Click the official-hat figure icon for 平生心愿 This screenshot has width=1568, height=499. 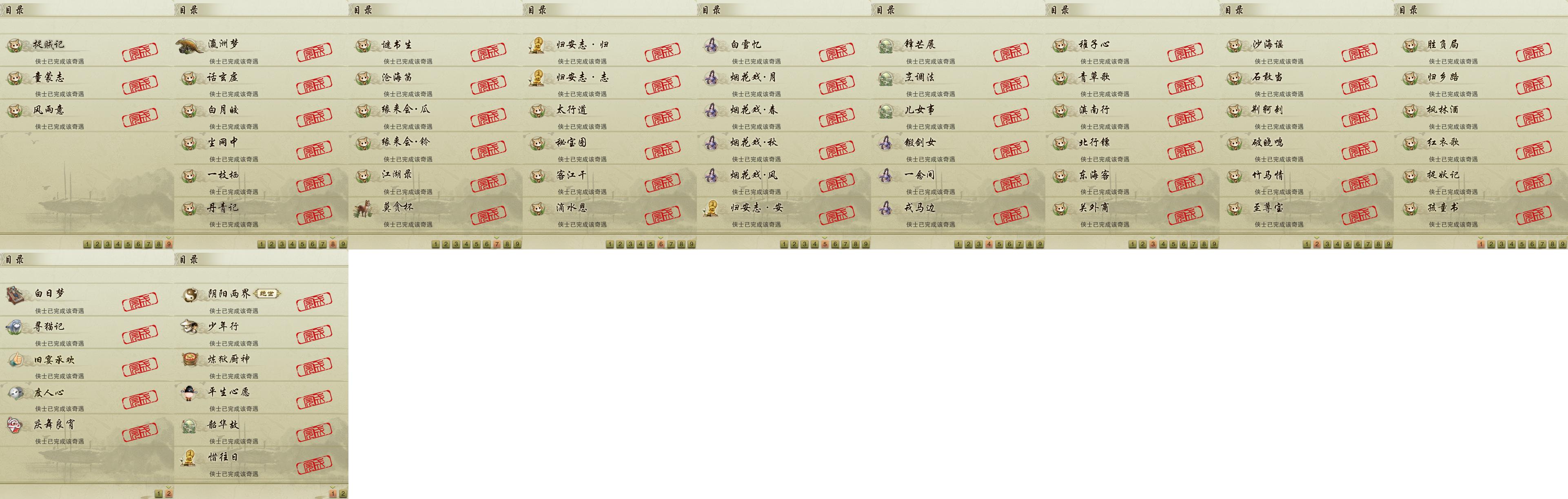click(x=190, y=392)
